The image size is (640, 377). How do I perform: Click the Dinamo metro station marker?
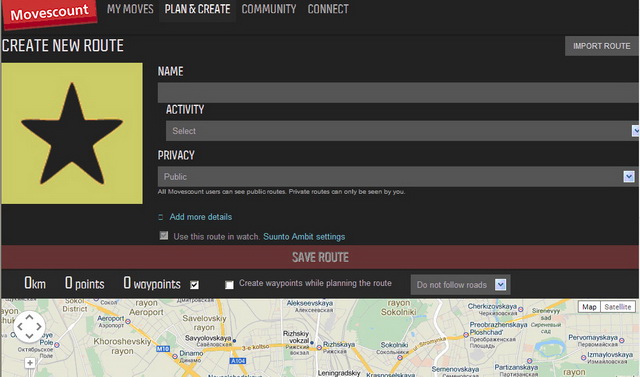[175, 356]
